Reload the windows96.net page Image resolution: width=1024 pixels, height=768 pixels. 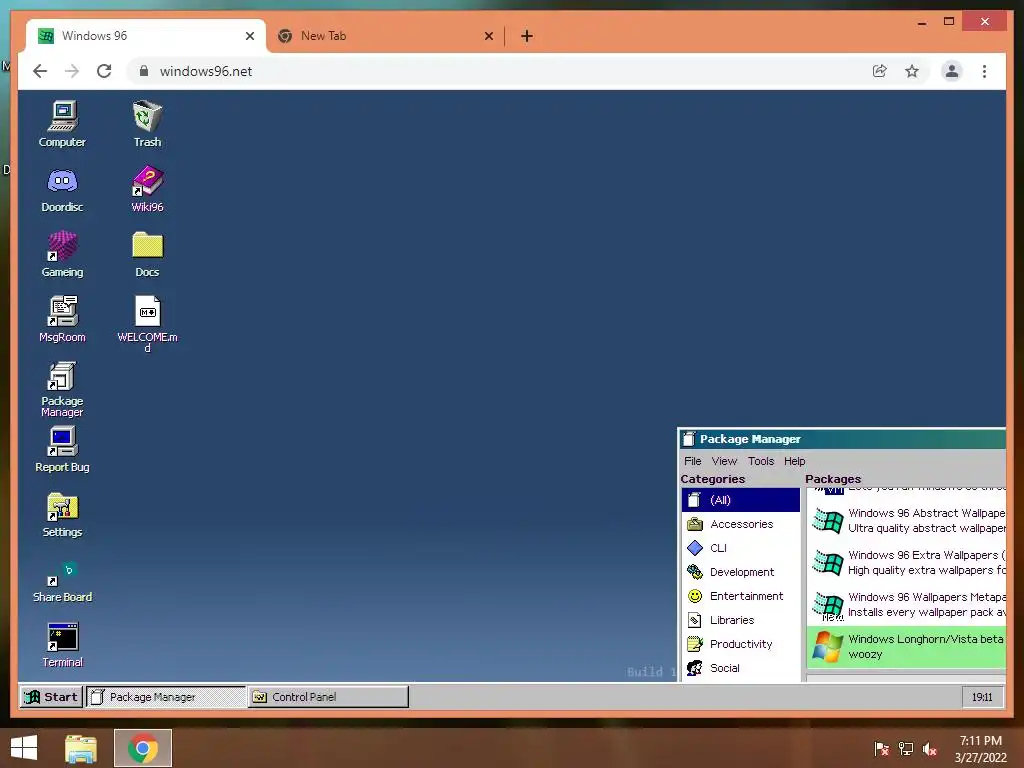coord(104,71)
